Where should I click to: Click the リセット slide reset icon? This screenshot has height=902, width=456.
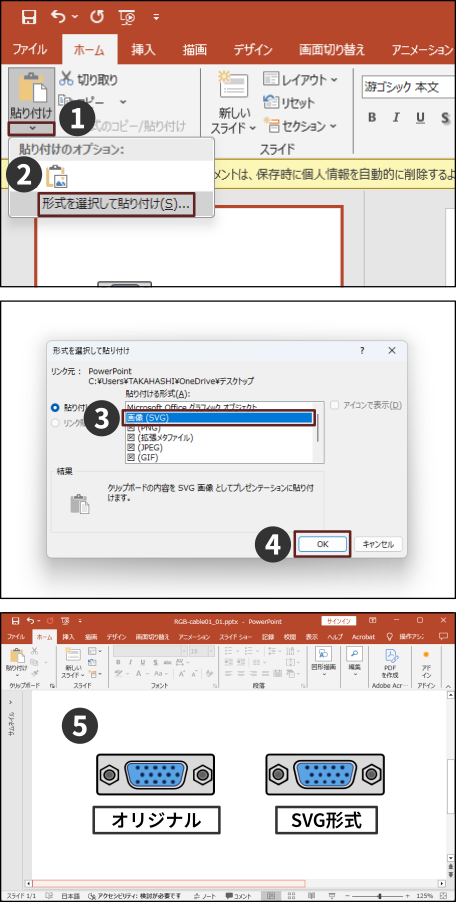tap(271, 102)
